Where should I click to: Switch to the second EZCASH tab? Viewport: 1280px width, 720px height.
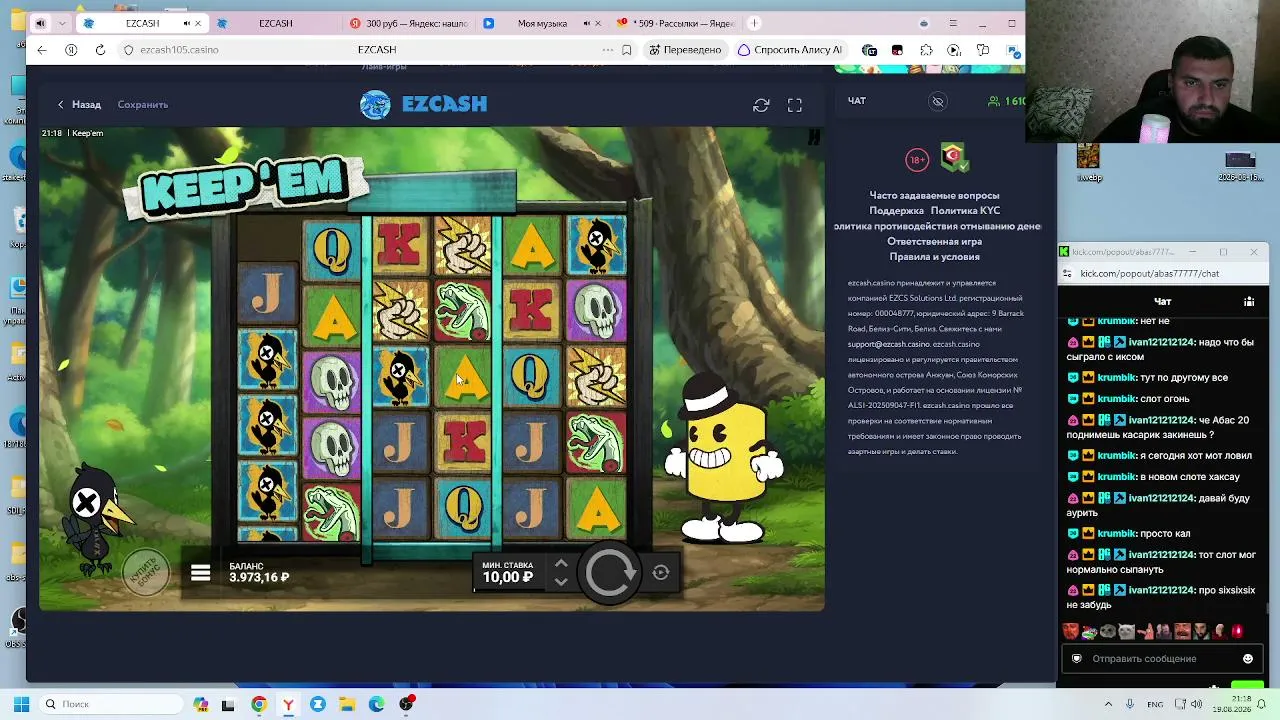pyautogui.click(x=275, y=23)
